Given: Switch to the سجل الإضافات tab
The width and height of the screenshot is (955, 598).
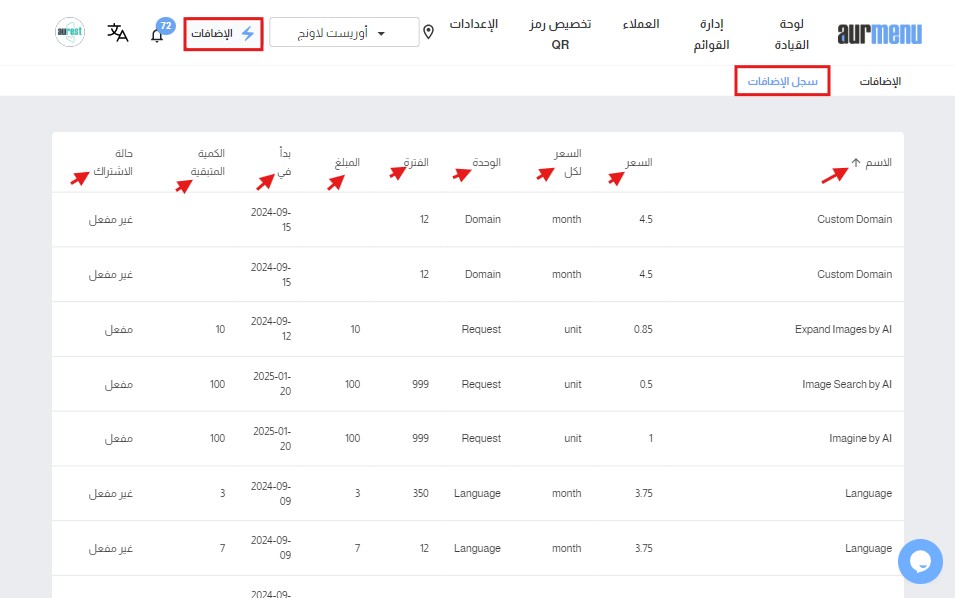Looking at the screenshot, I should (782, 81).
